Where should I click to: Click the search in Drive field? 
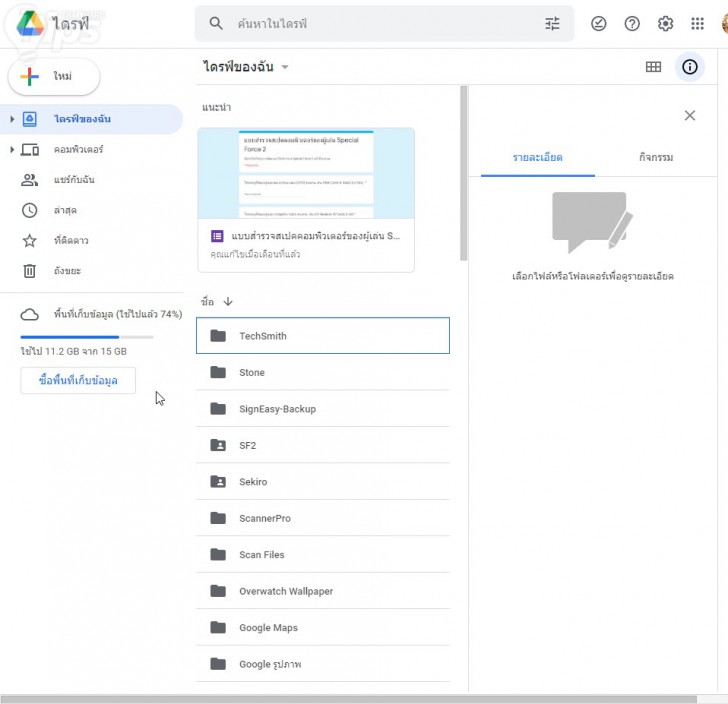(x=384, y=23)
